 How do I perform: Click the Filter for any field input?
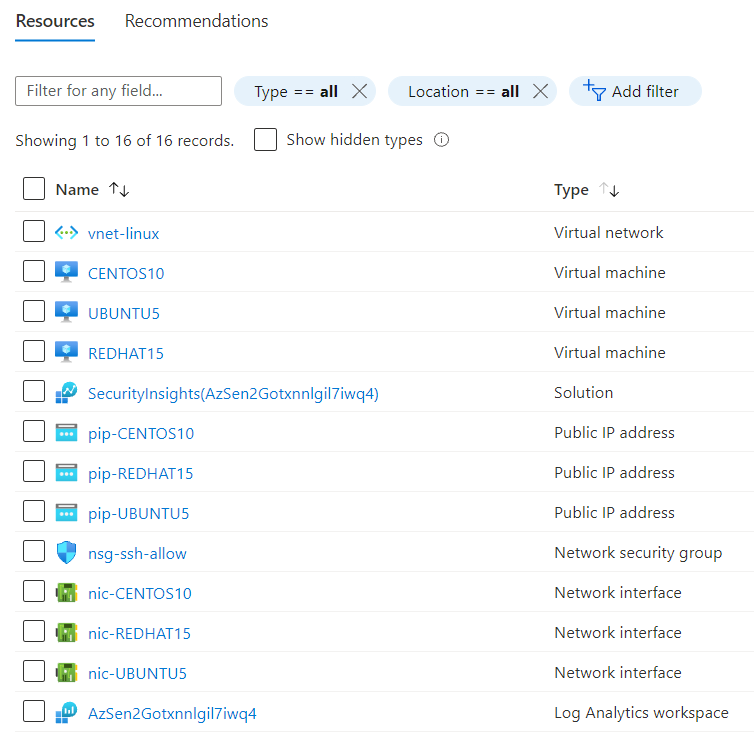click(x=118, y=91)
